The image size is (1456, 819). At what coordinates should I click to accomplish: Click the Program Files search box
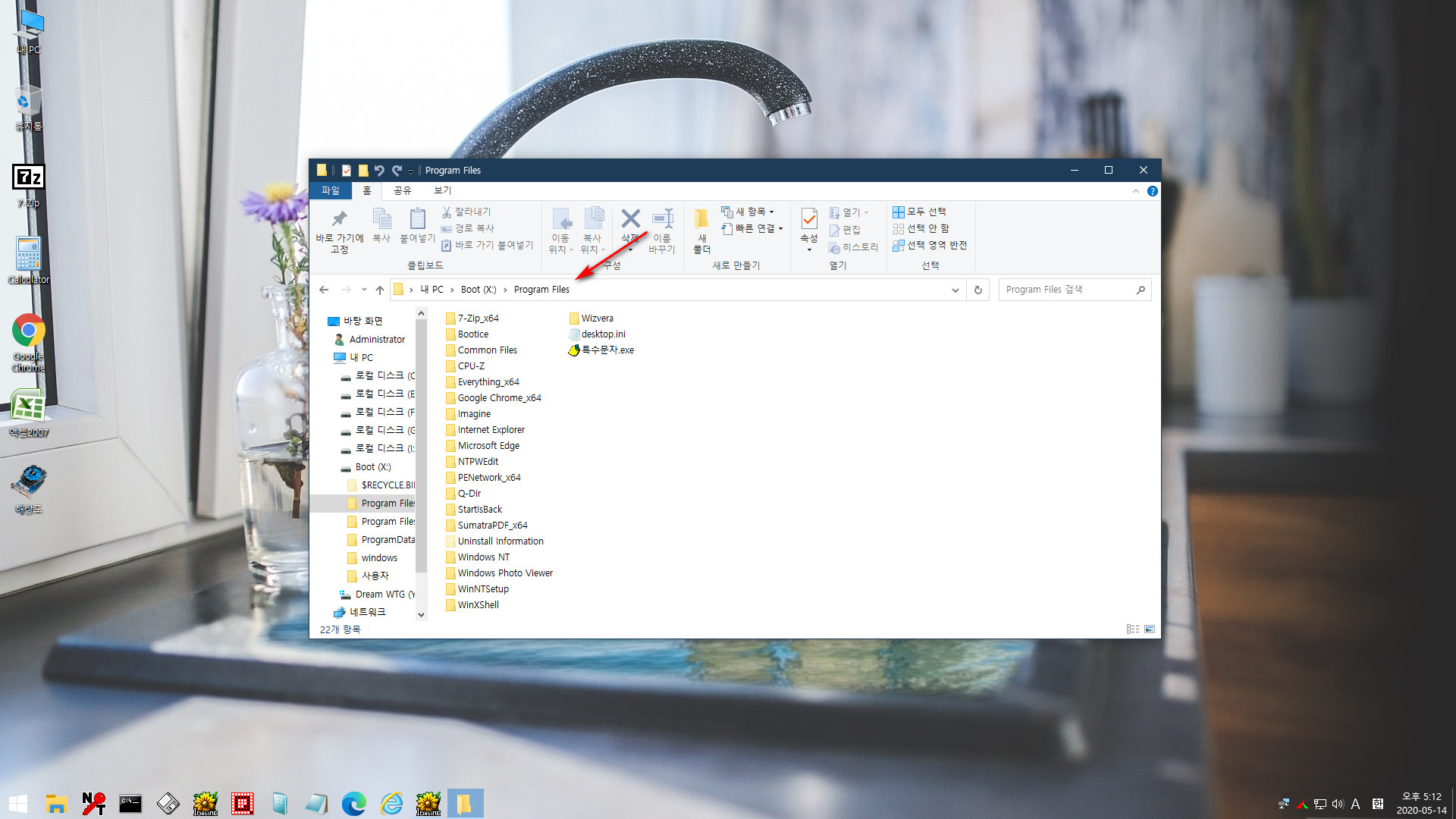[x=1075, y=290]
